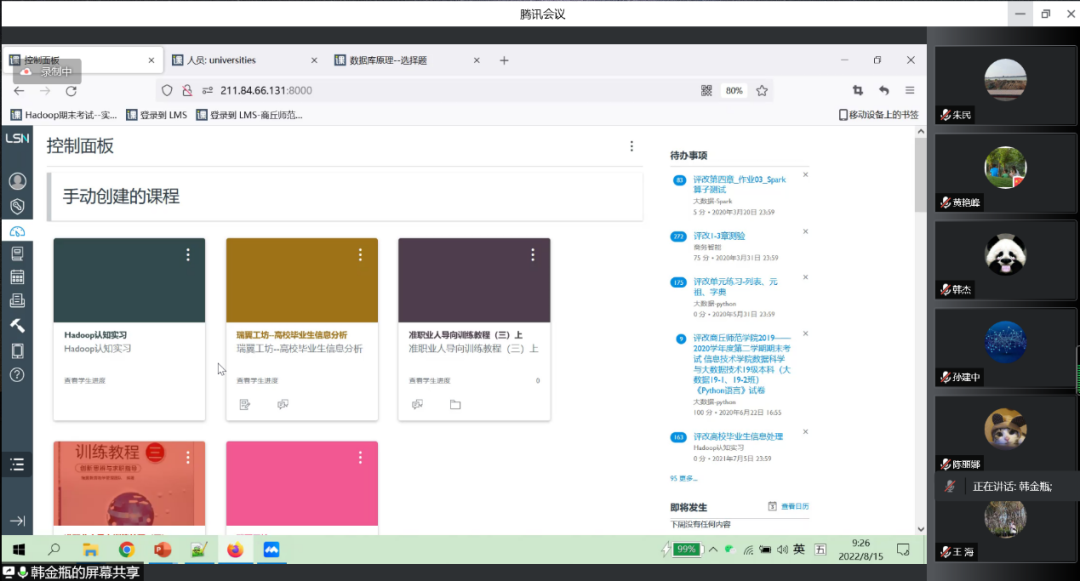Image resolution: width=1080 pixels, height=581 pixels.
Task: Open the 登录到 LMS bookmark
Action: pyautogui.click(x=156, y=115)
